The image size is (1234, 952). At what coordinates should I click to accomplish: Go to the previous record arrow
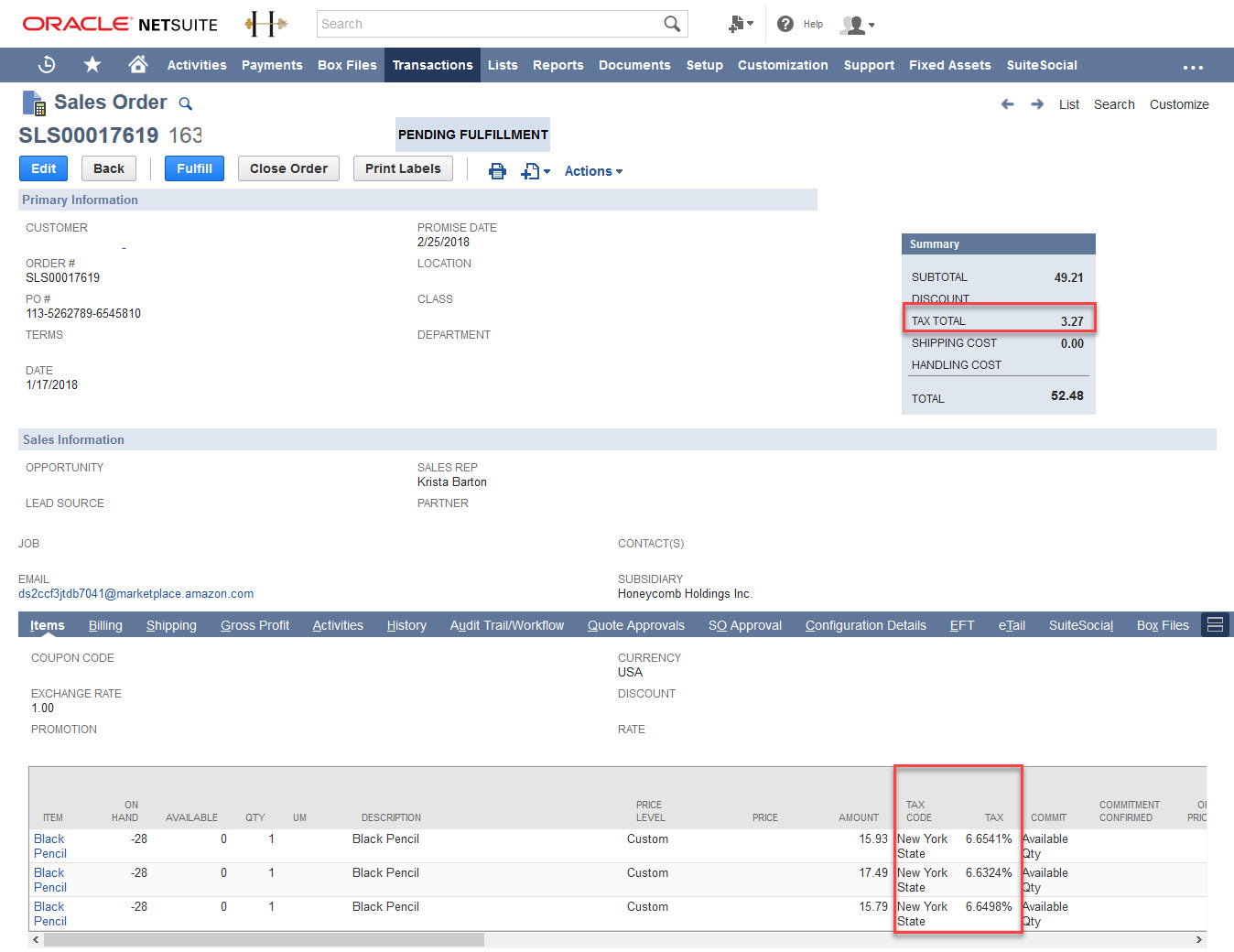(x=1008, y=104)
